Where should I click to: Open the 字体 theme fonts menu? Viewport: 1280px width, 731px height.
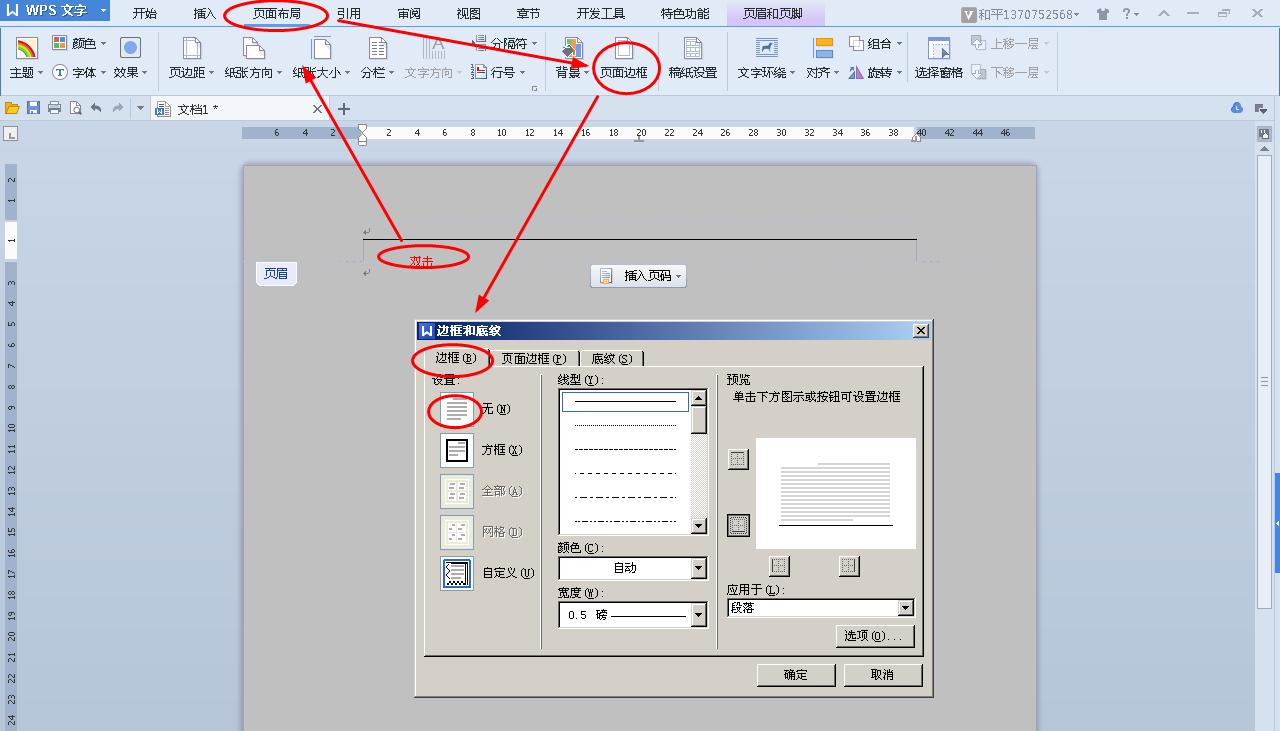click(79, 72)
